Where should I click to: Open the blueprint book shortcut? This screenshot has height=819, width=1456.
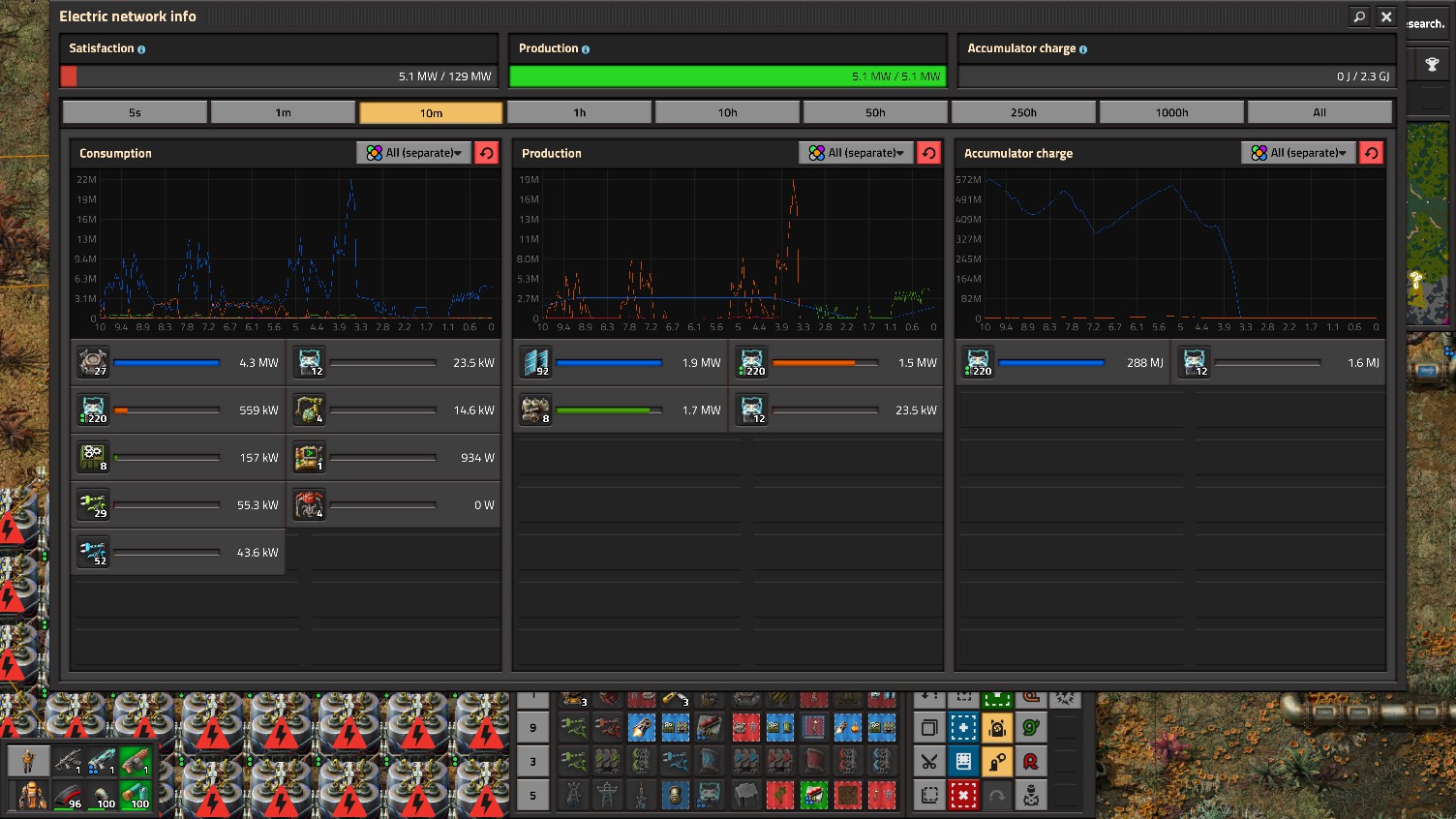click(963, 762)
